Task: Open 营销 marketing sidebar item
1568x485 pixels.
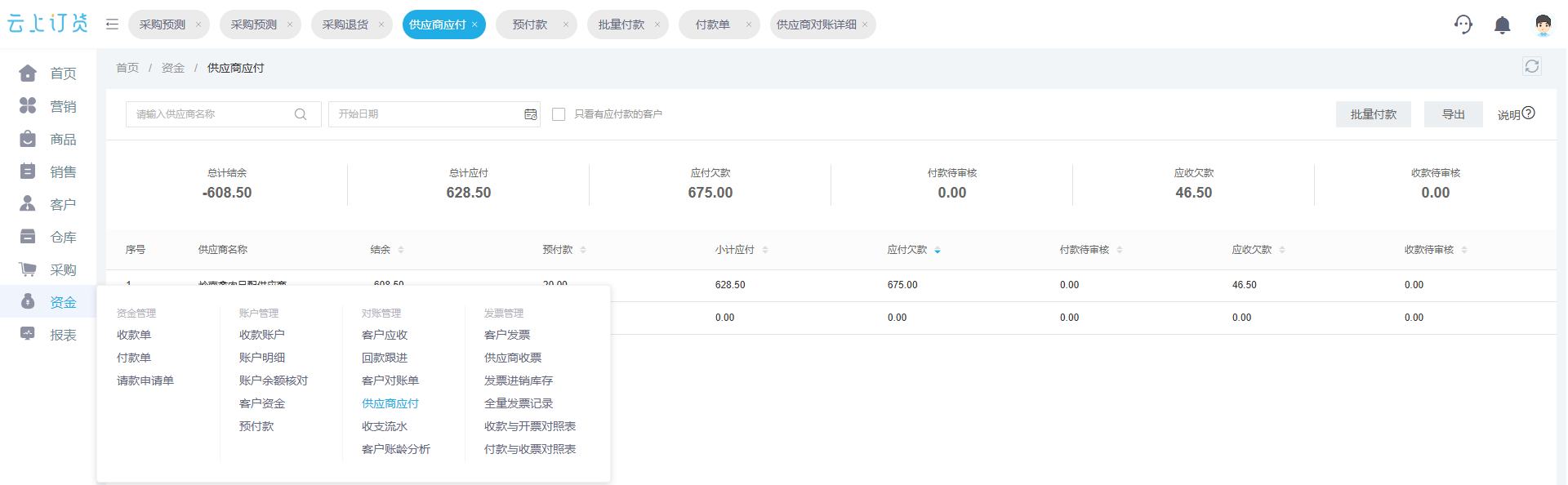Action: 47,106
